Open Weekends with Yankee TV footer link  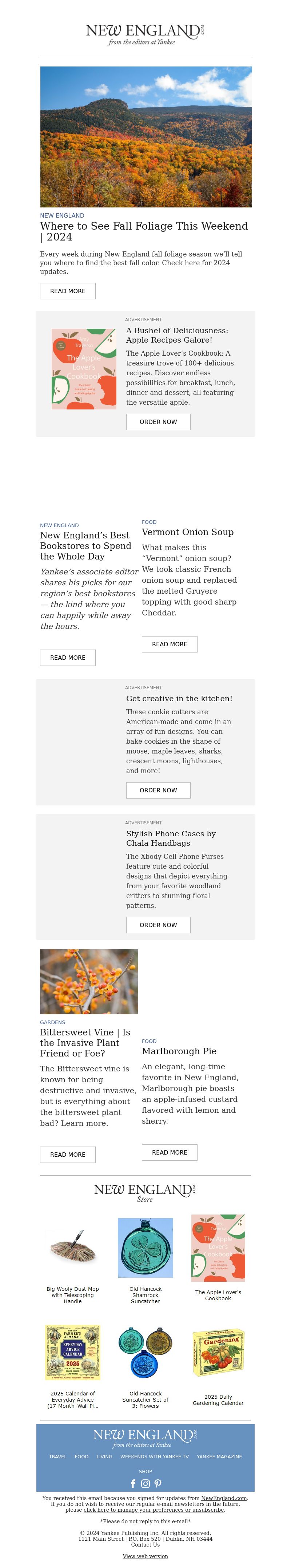point(154,1456)
